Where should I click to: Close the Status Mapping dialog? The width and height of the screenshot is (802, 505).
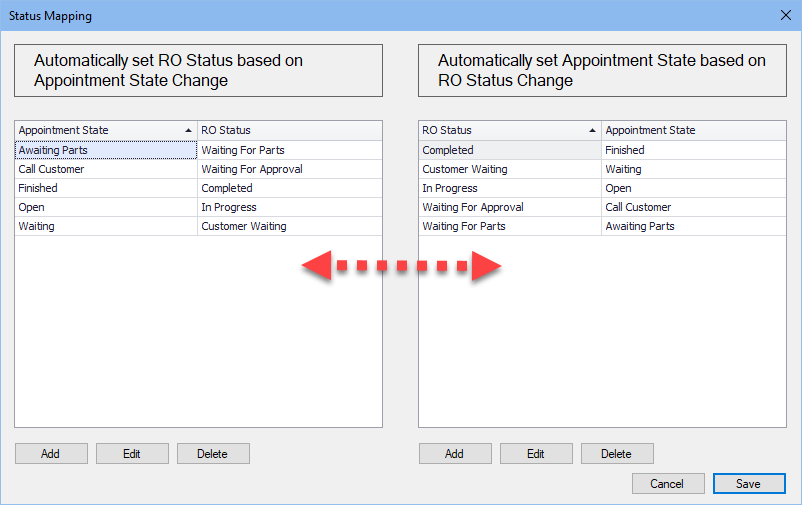(x=784, y=15)
